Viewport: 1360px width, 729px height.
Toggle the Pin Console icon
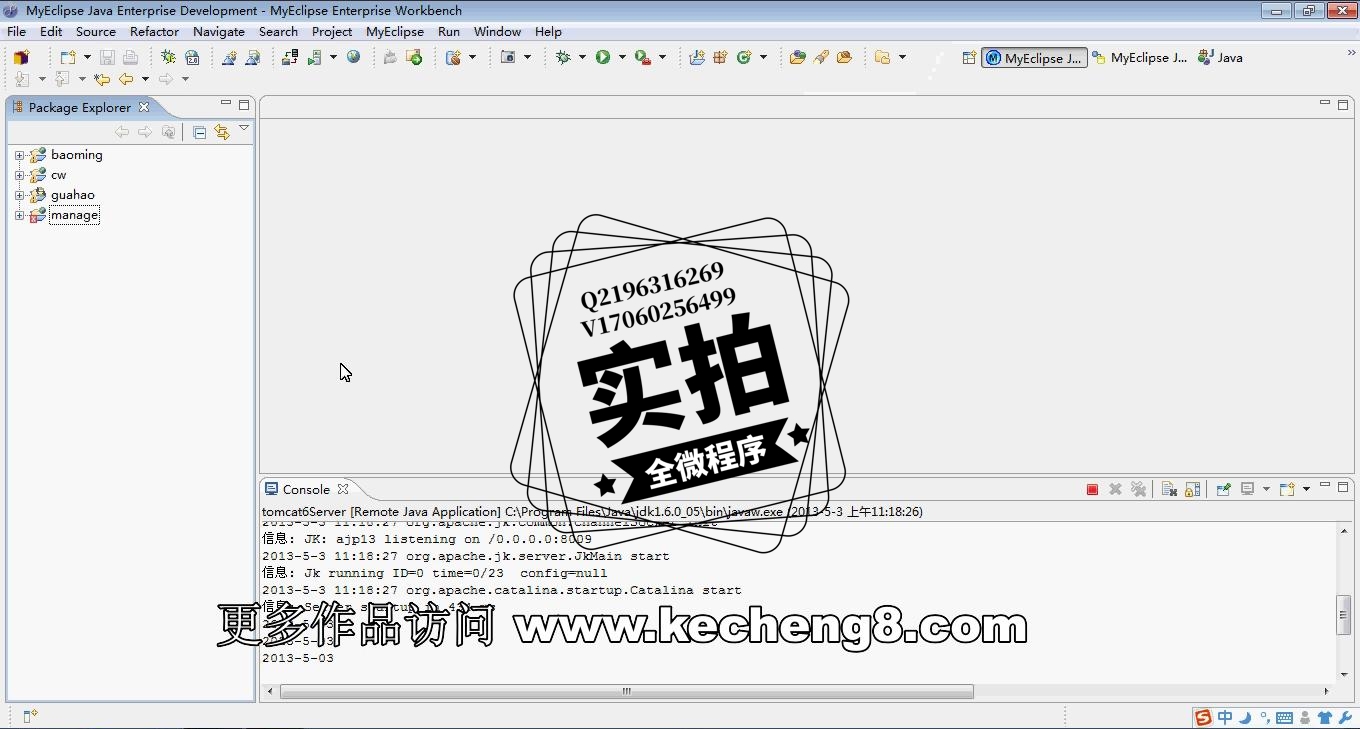(x=1223, y=489)
